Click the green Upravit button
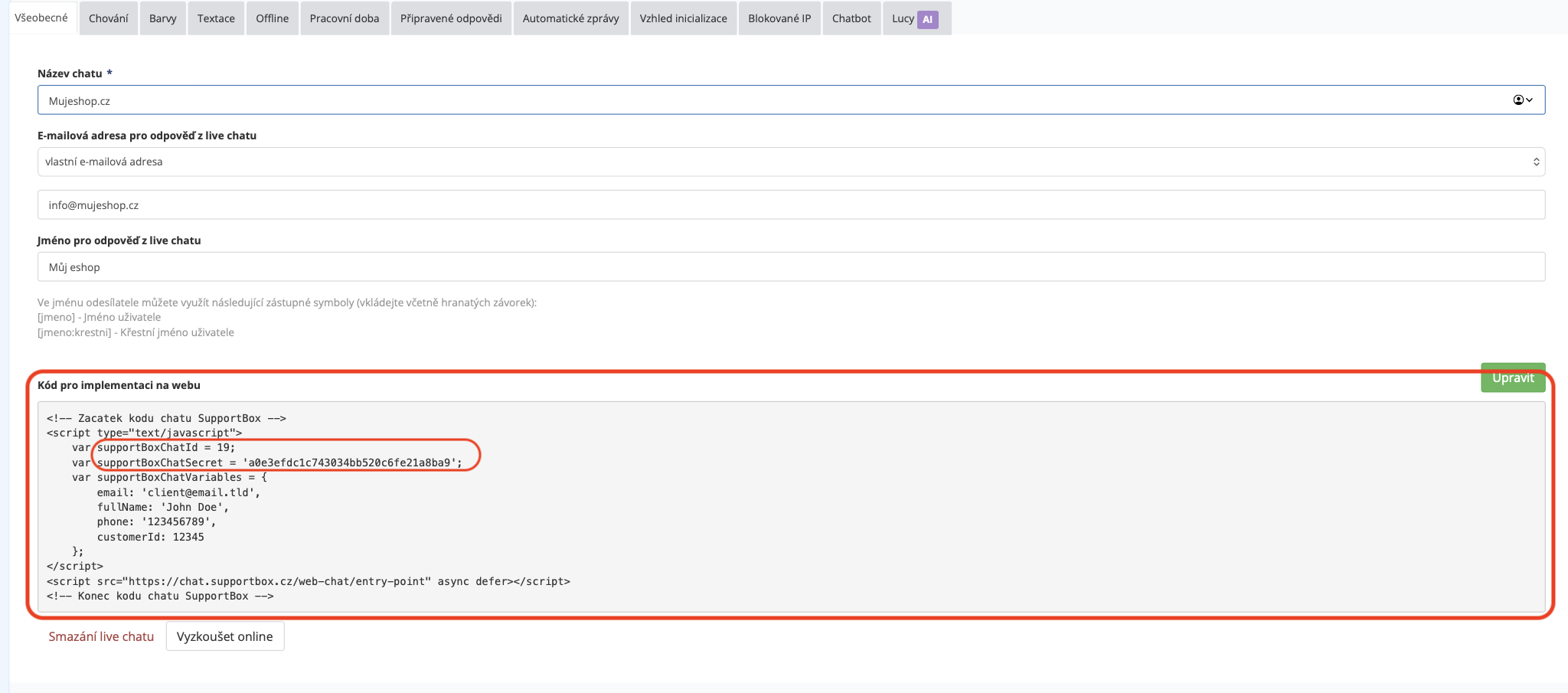 tap(1513, 378)
